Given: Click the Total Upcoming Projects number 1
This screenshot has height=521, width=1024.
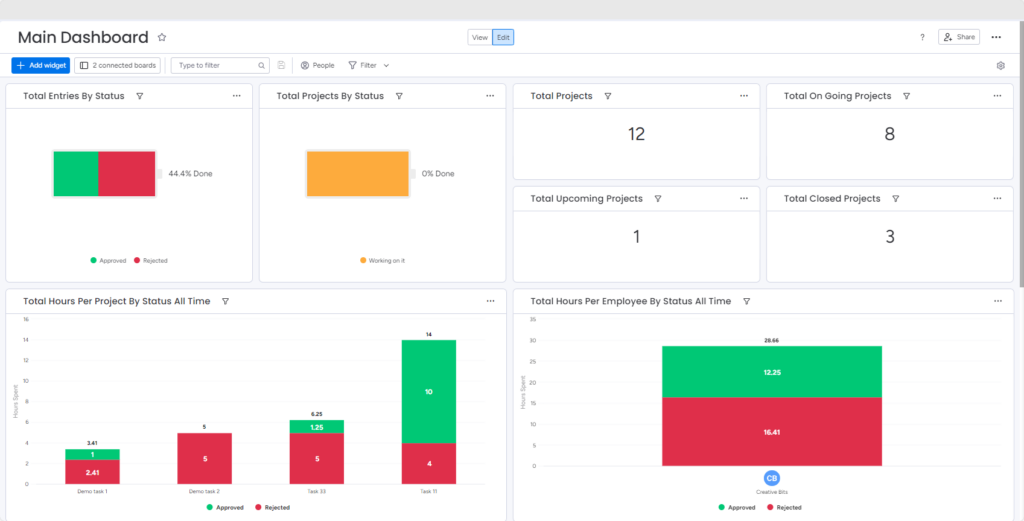Looking at the screenshot, I should point(636,237).
